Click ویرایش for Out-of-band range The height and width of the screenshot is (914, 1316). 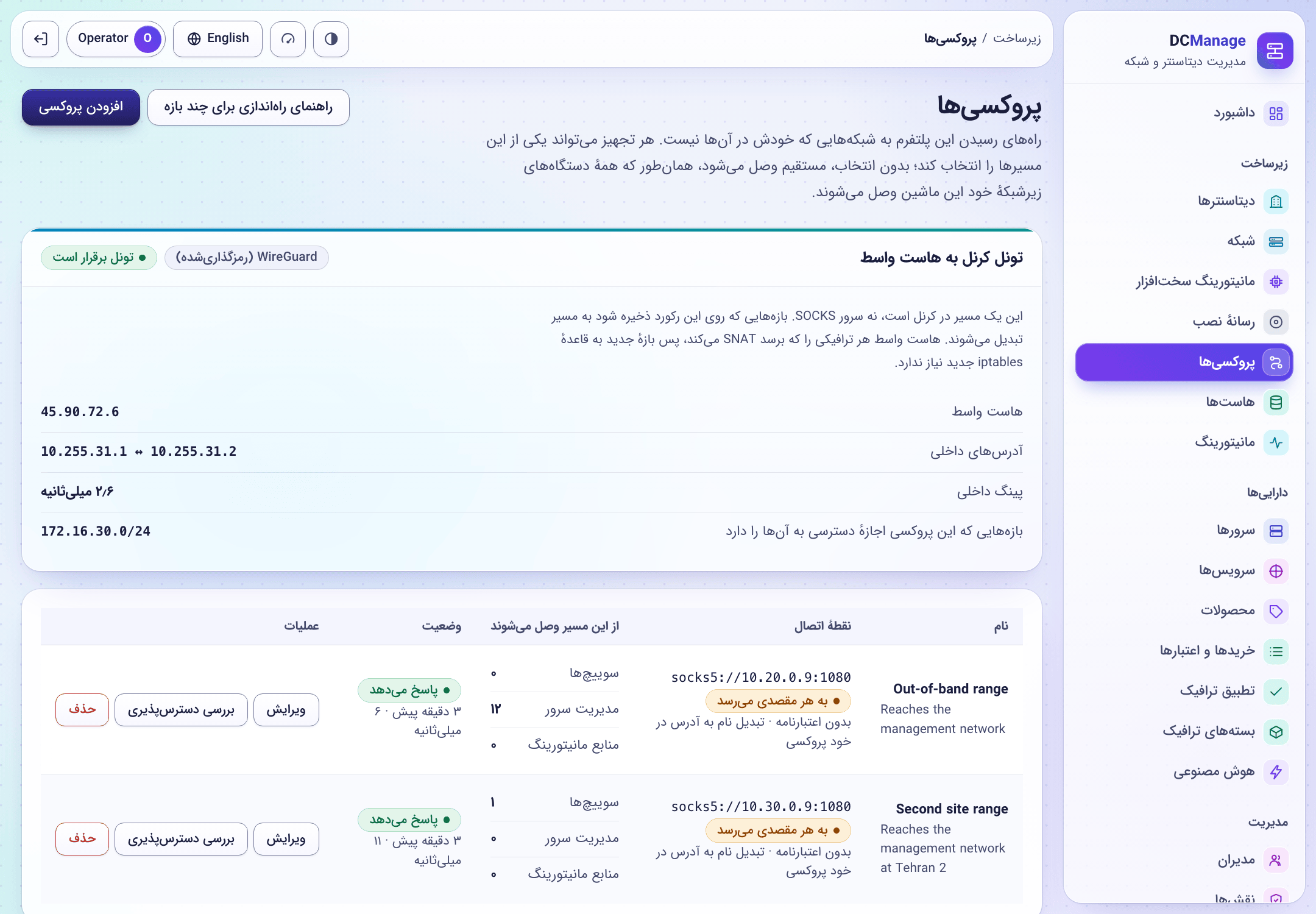tap(286, 710)
